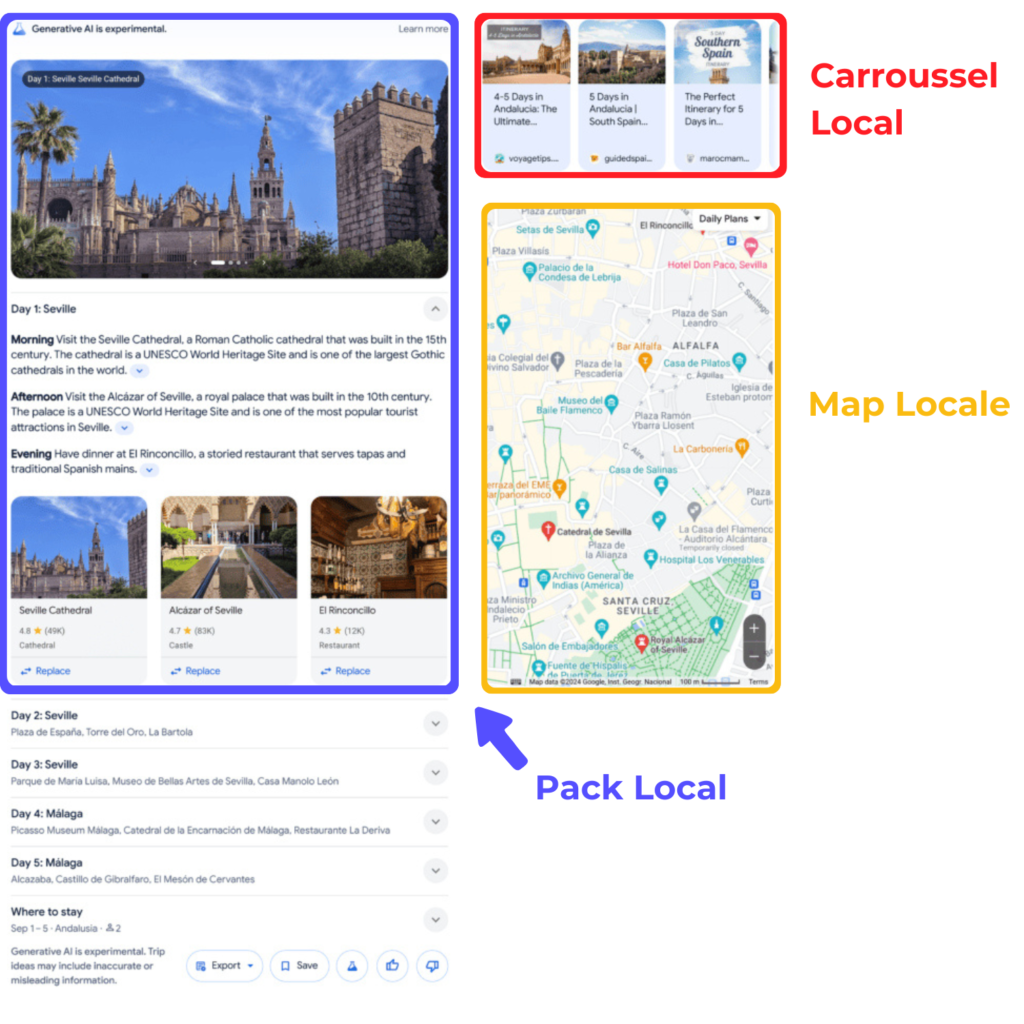Click the Catedral de Sevilla red map pin
Screen dimensions: 1024x1024
(x=548, y=530)
